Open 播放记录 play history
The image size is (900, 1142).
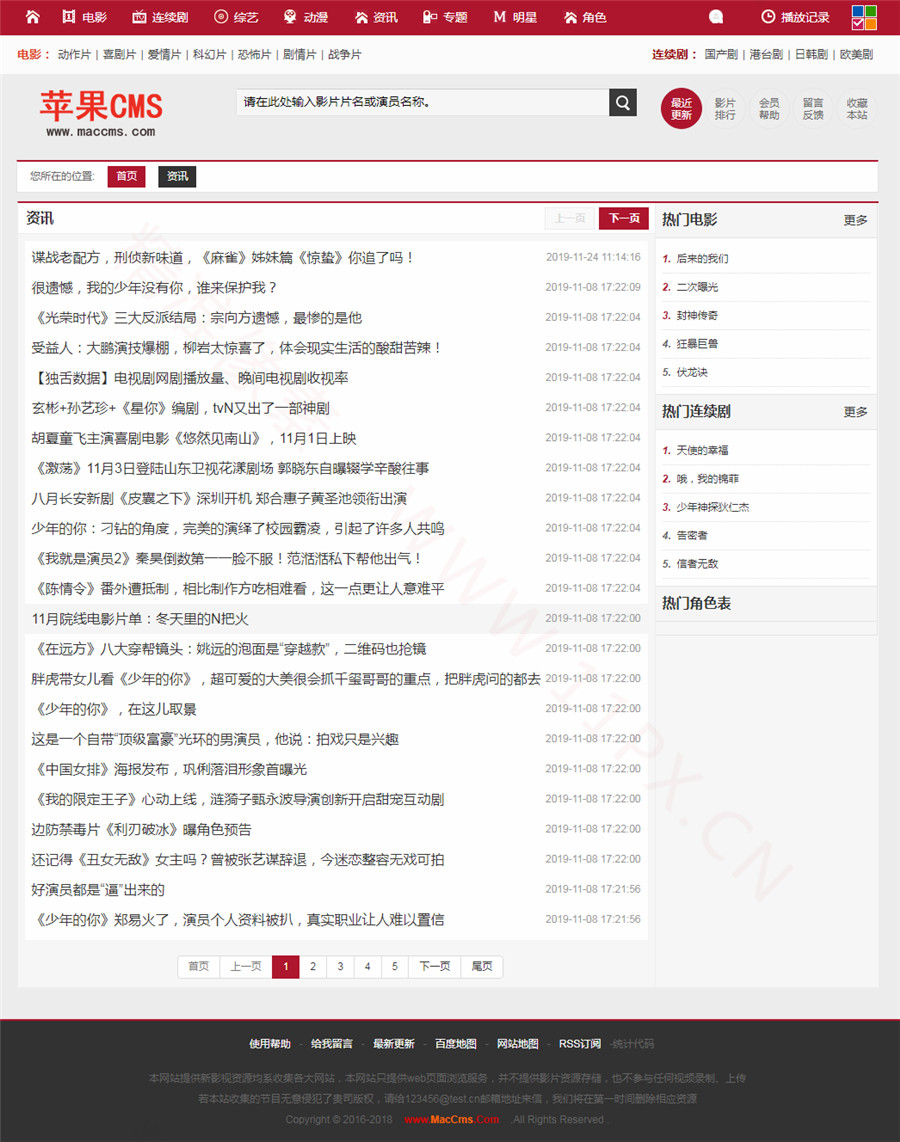pos(795,17)
